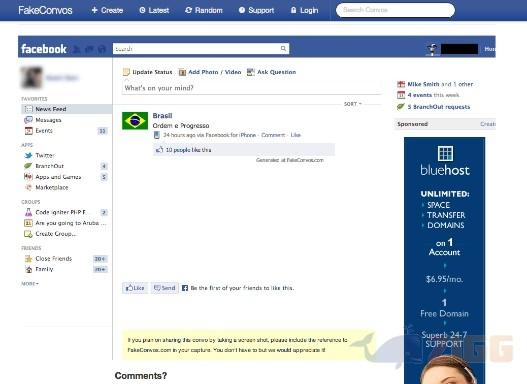Open the sidebar profile photo
The width and height of the screenshot is (527, 384).
tap(32, 78)
